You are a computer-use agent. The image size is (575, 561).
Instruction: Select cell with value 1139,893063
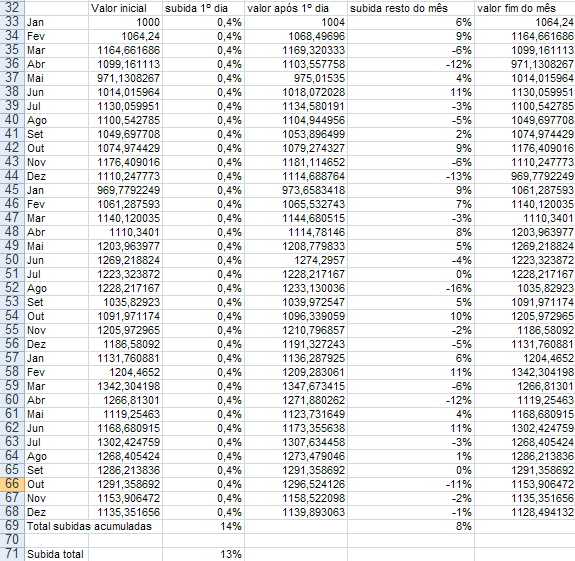(296, 512)
